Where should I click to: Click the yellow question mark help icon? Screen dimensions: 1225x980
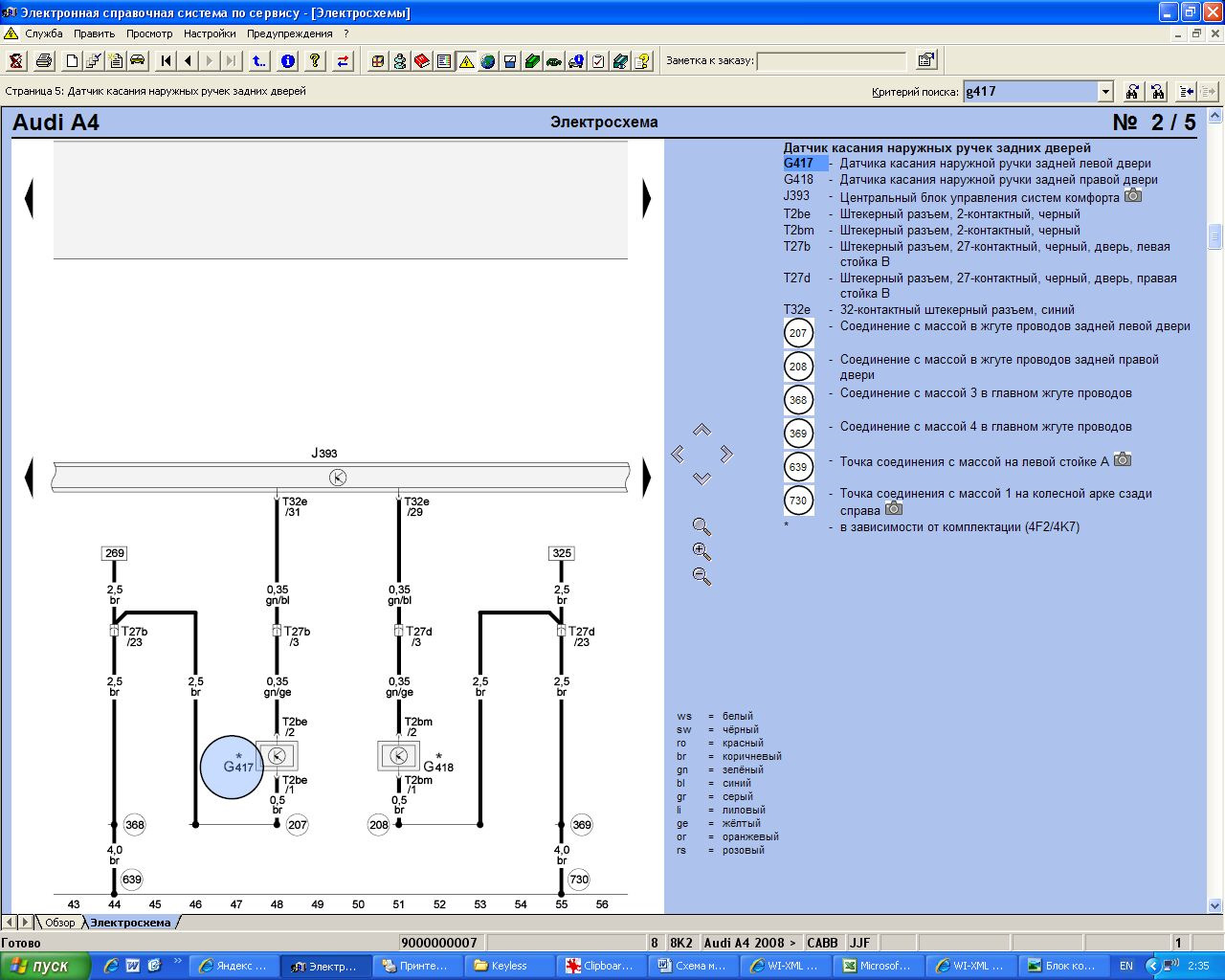(315, 61)
